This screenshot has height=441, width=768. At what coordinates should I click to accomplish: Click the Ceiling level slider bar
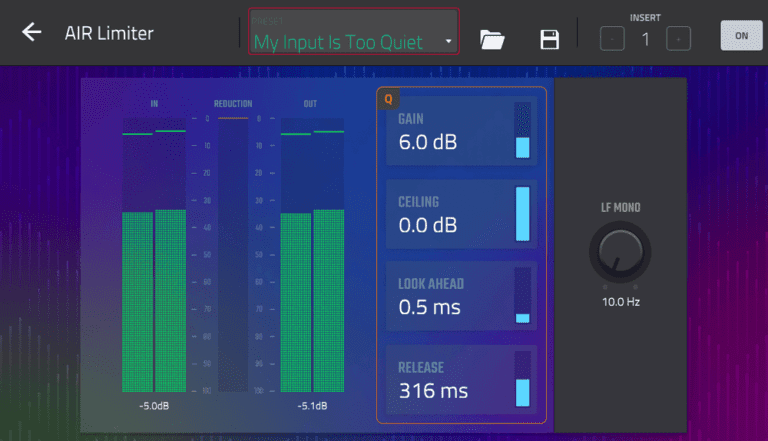click(522, 214)
